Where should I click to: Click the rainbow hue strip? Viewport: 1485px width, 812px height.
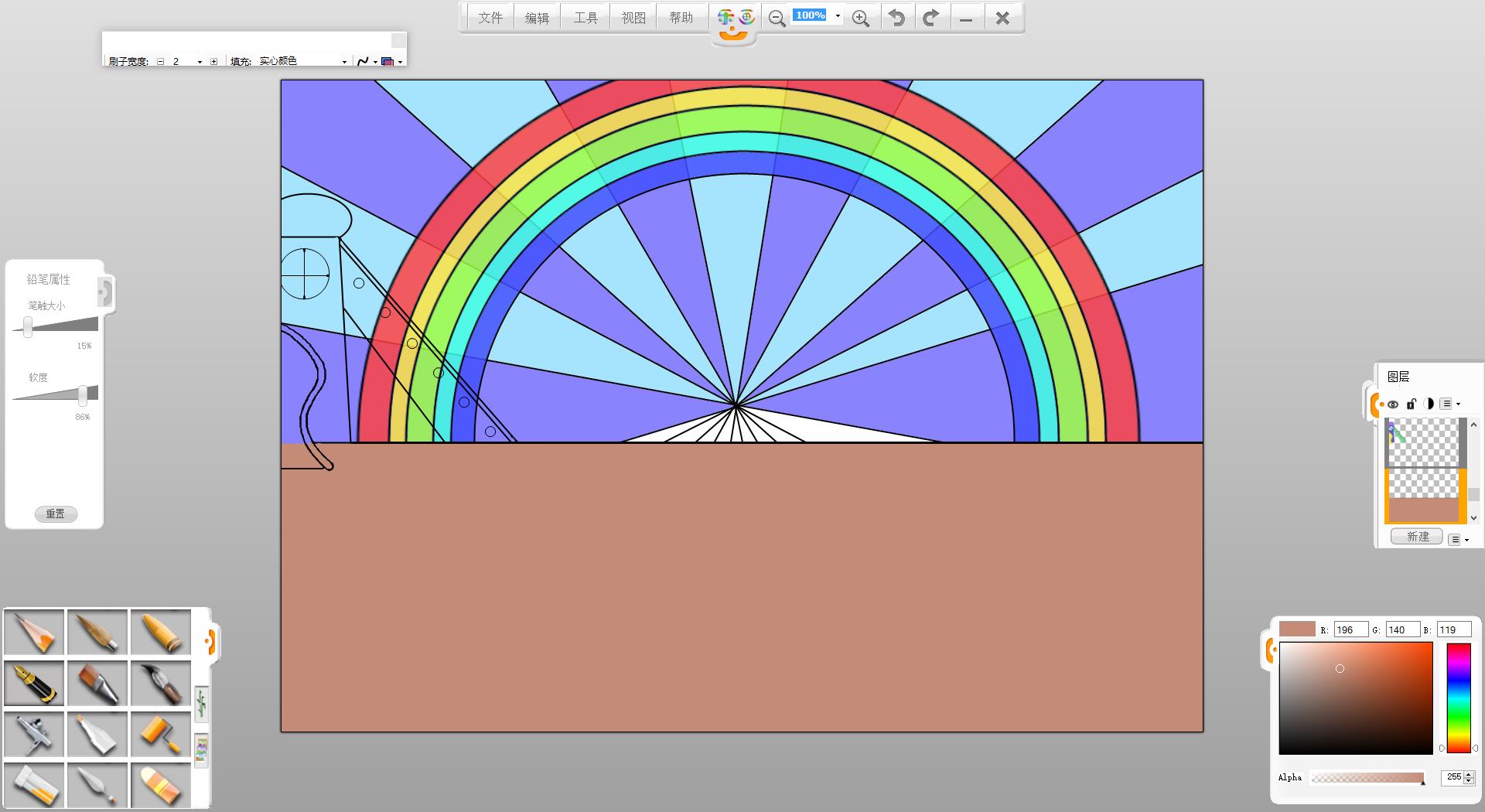(1458, 698)
